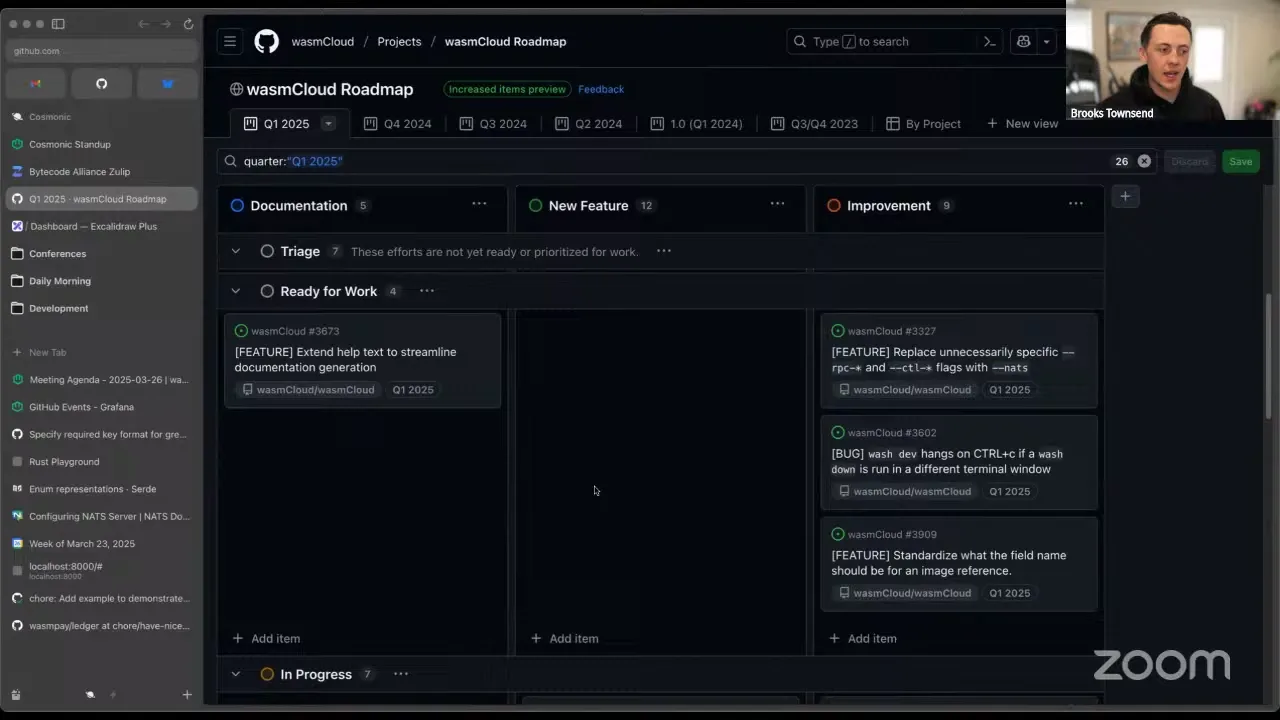Open the Triage group options menu
The height and width of the screenshot is (720, 1280).
[664, 251]
